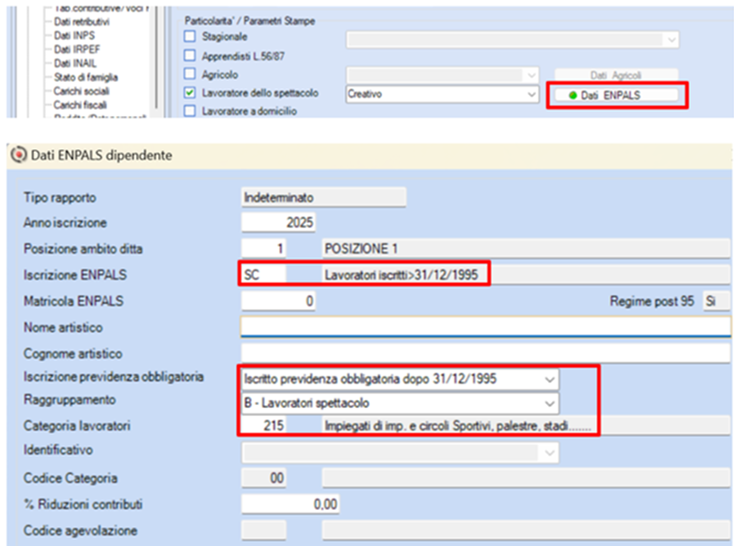Viewport: 734px width, 546px height.
Task: Open Dati IRPEF tree node
Action: click(77, 49)
